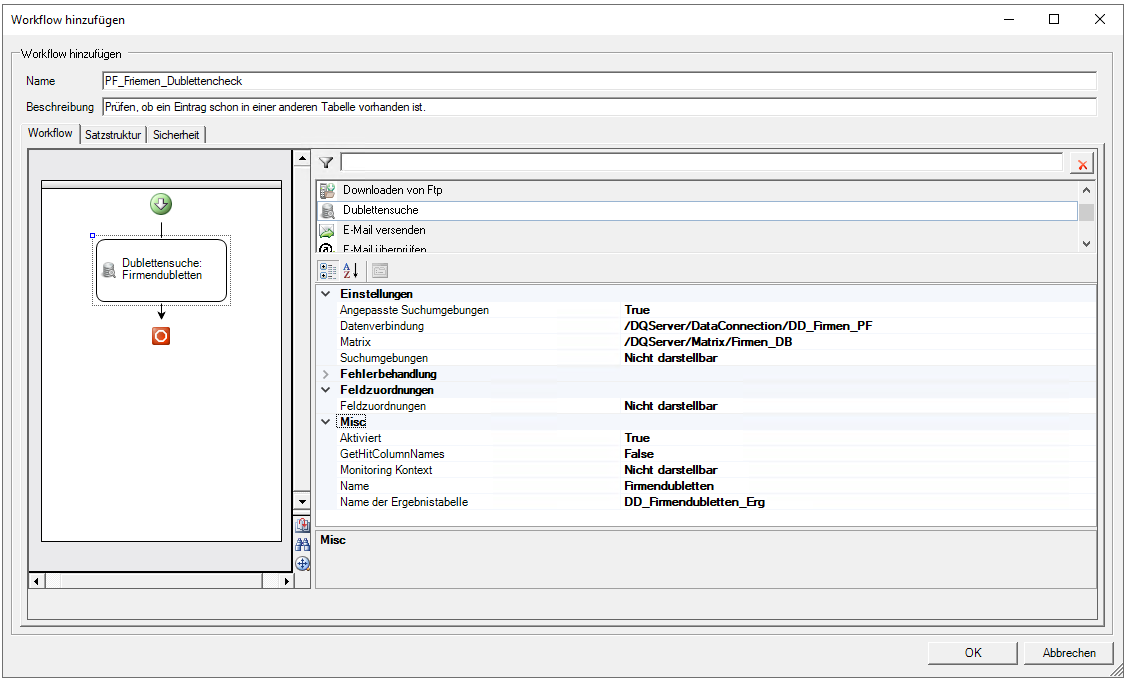Image resolution: width=1127 pixels, height=683 pixels.
Task: Click the value DD_Firmendubletten_Erg
Action: [x=694, y=502]
